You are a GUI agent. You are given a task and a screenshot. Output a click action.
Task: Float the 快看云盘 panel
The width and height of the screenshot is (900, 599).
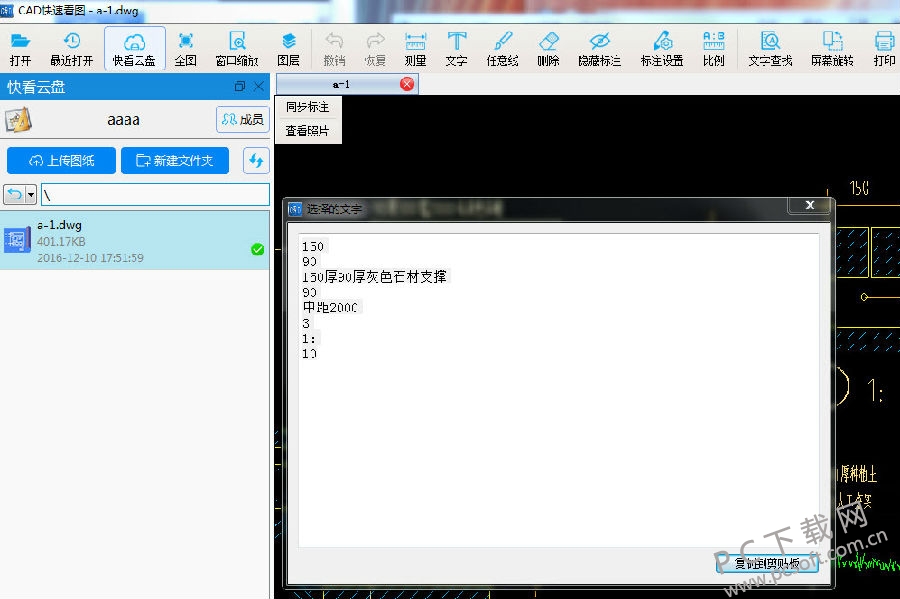tap(240, 87)
